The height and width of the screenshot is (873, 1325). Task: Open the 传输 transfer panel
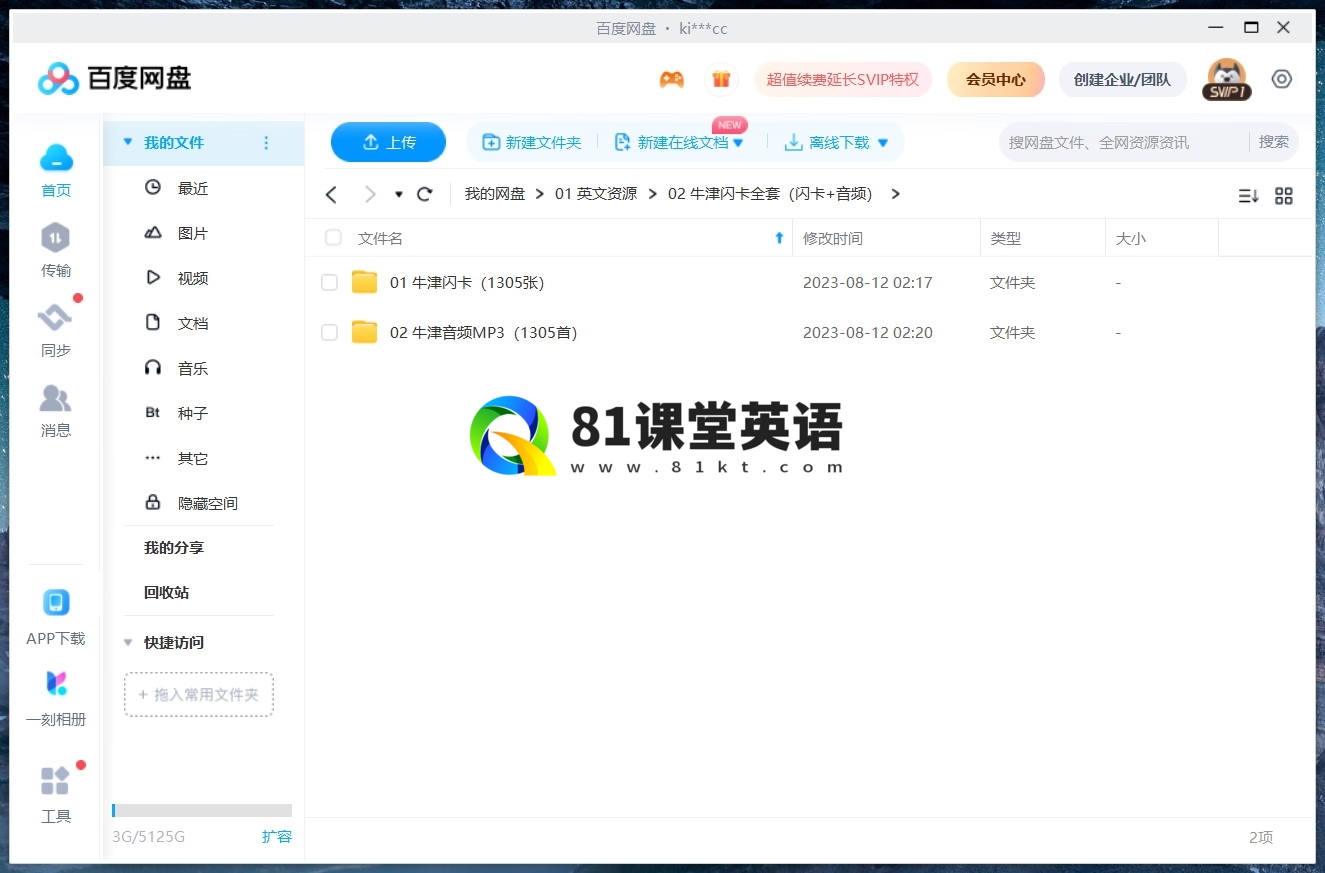(x=56, y=250)
